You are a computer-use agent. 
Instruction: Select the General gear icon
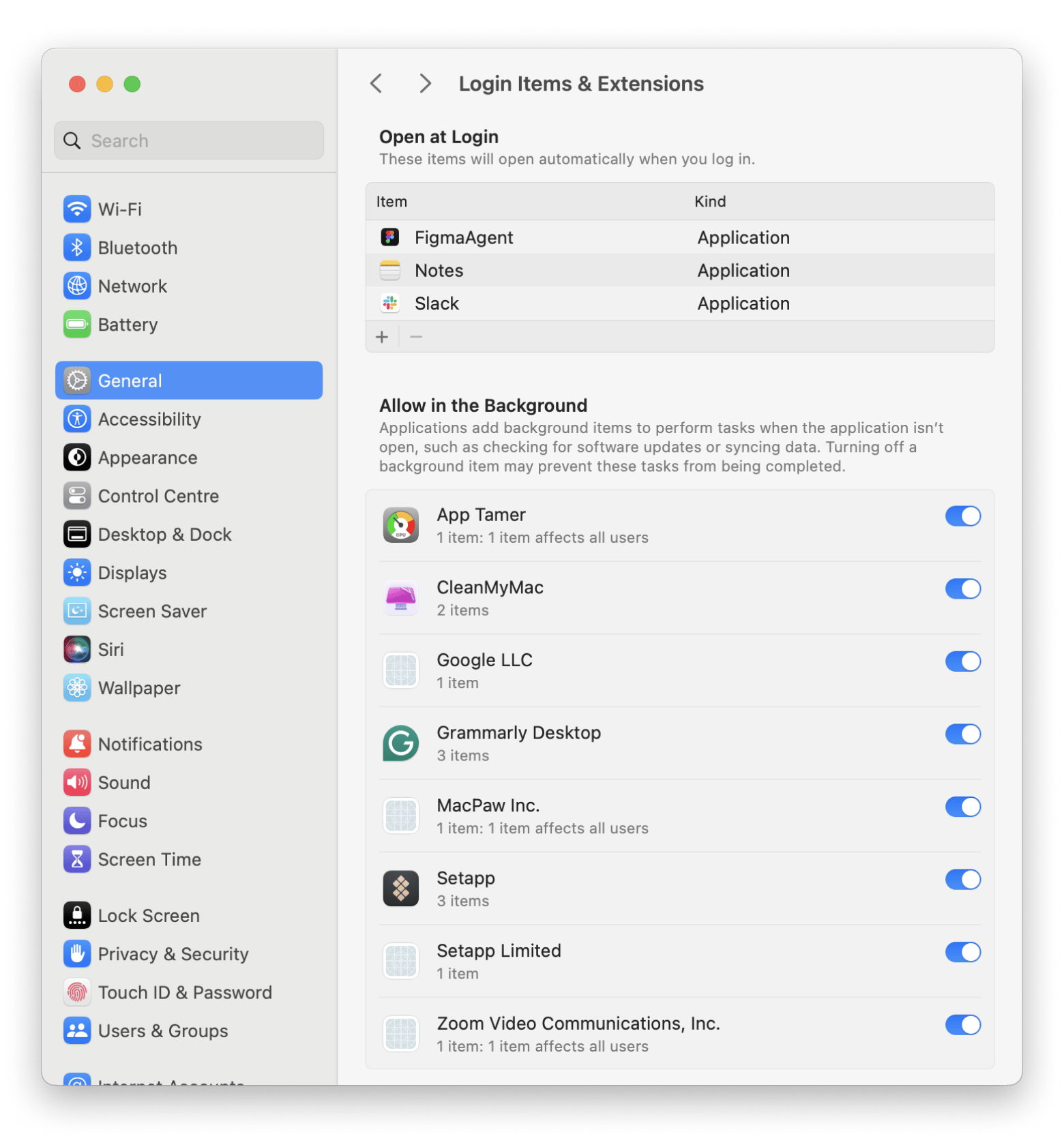(x=77, y=381)
